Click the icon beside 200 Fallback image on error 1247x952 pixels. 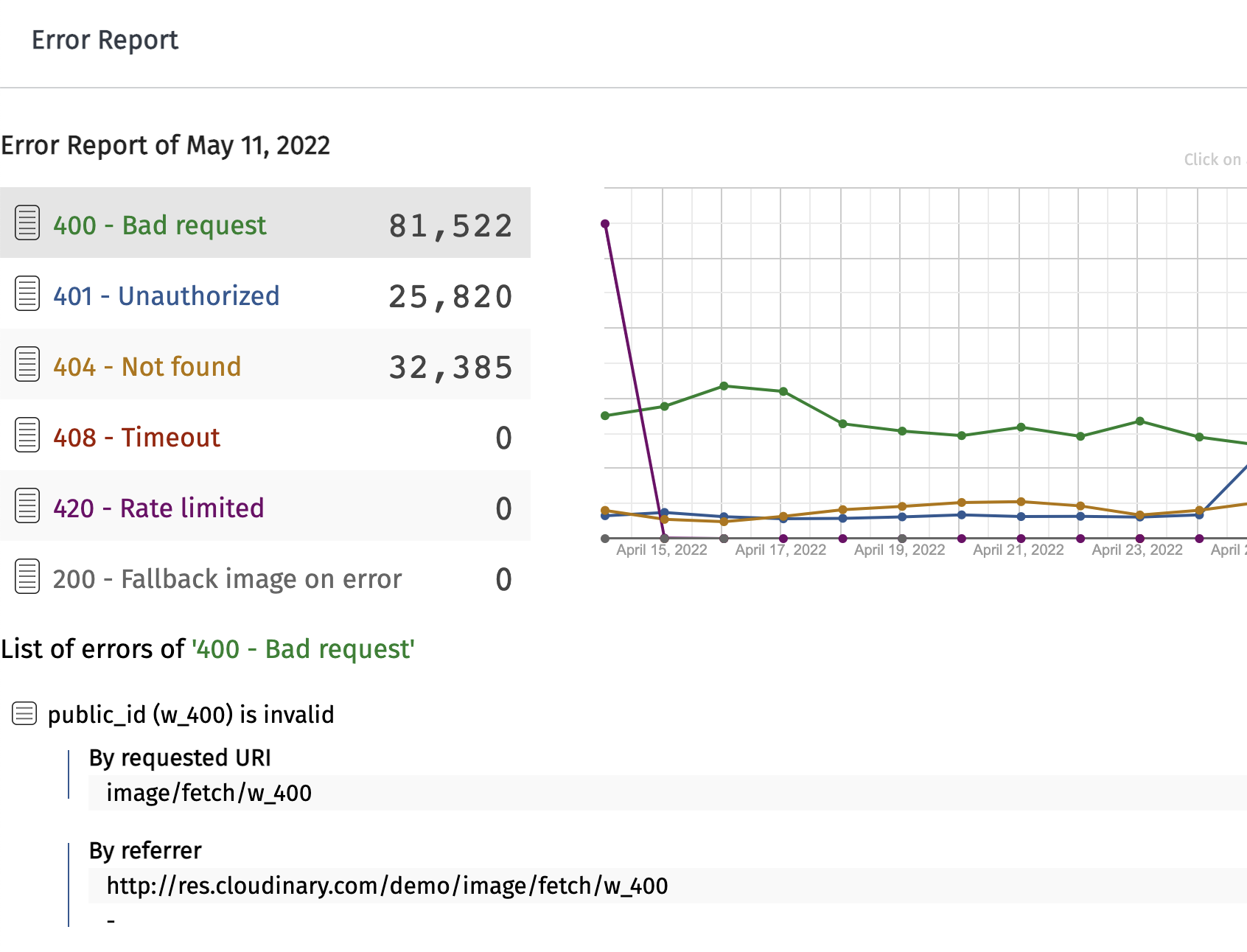27,577
